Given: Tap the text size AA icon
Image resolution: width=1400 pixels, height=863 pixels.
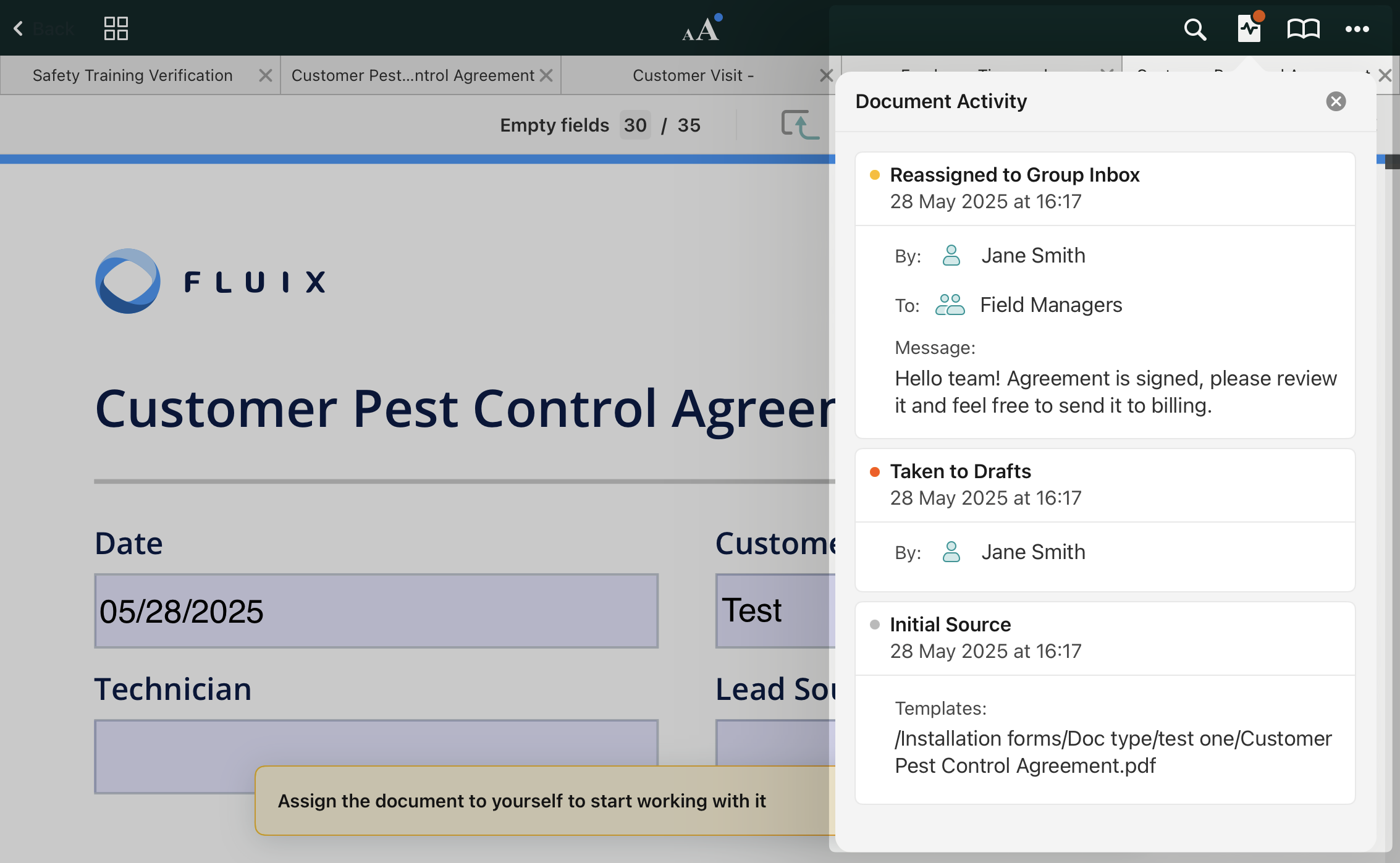Looking at the screenshot, I should [x=701, y=29].
